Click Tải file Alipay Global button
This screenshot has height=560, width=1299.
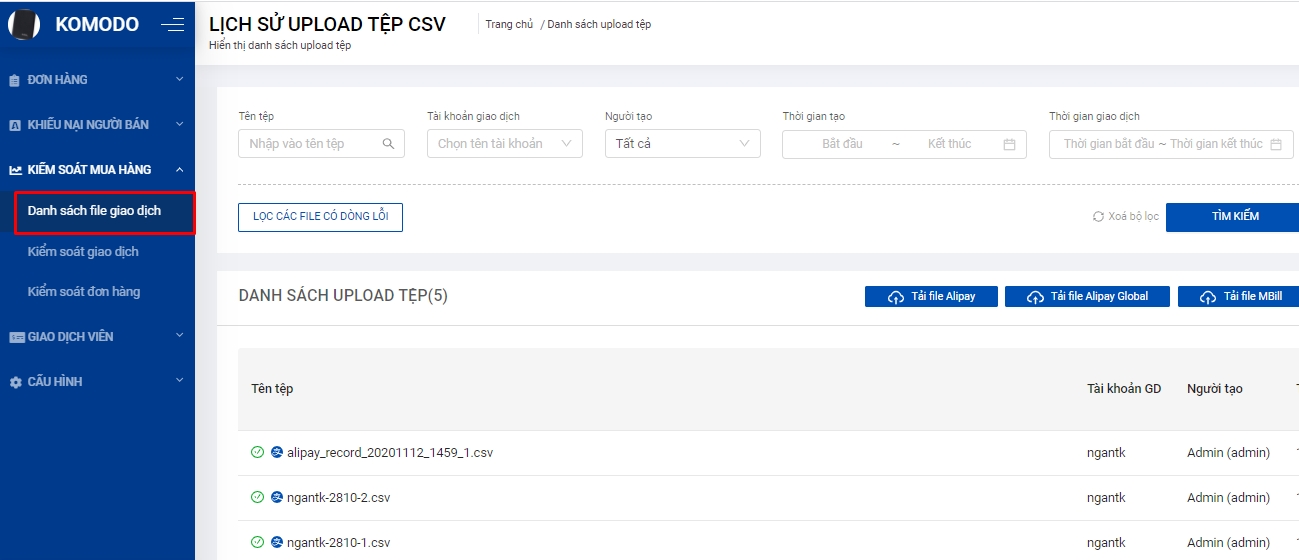pos(1086,297)
